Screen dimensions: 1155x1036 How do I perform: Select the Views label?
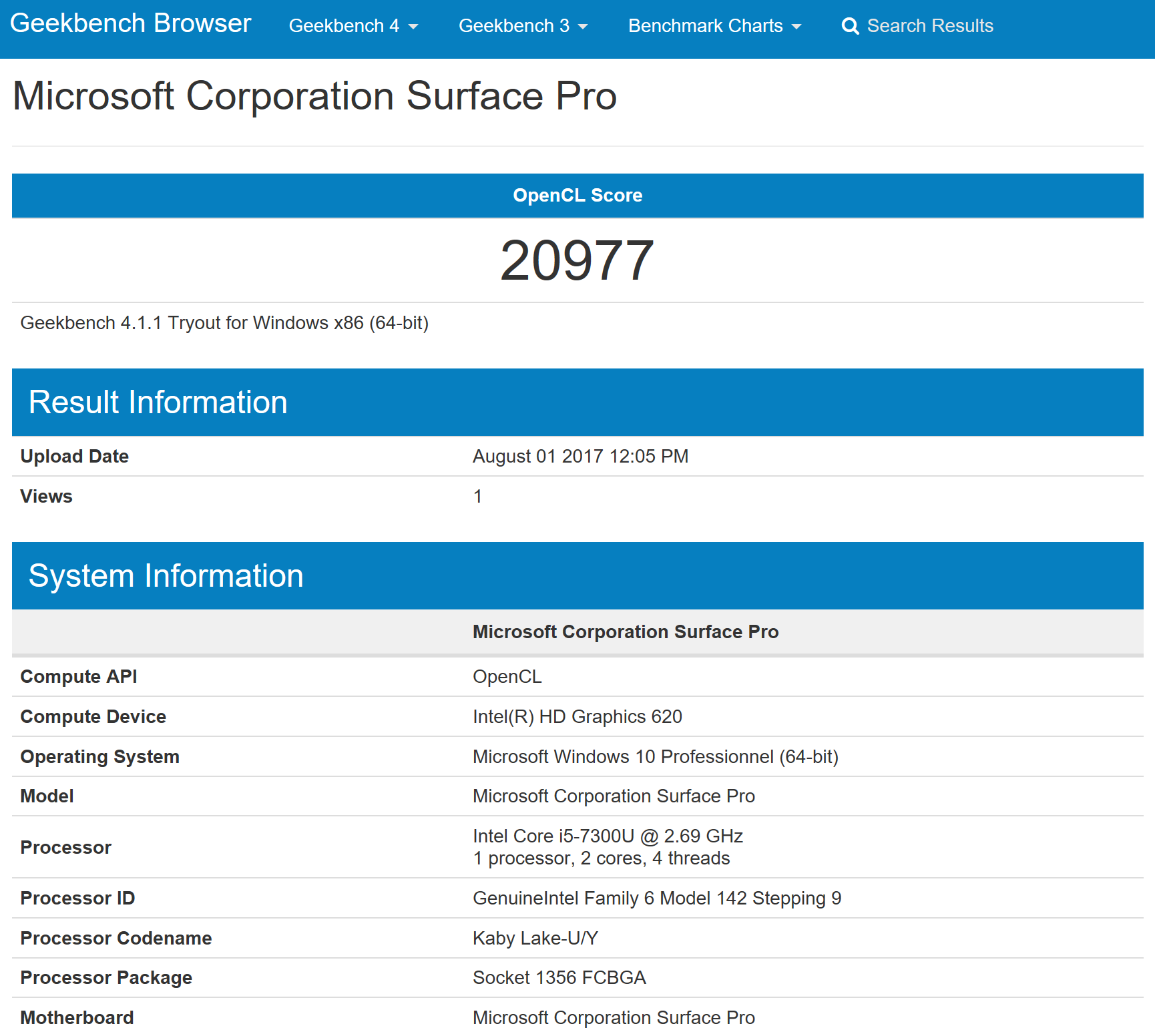click(47, 497)
